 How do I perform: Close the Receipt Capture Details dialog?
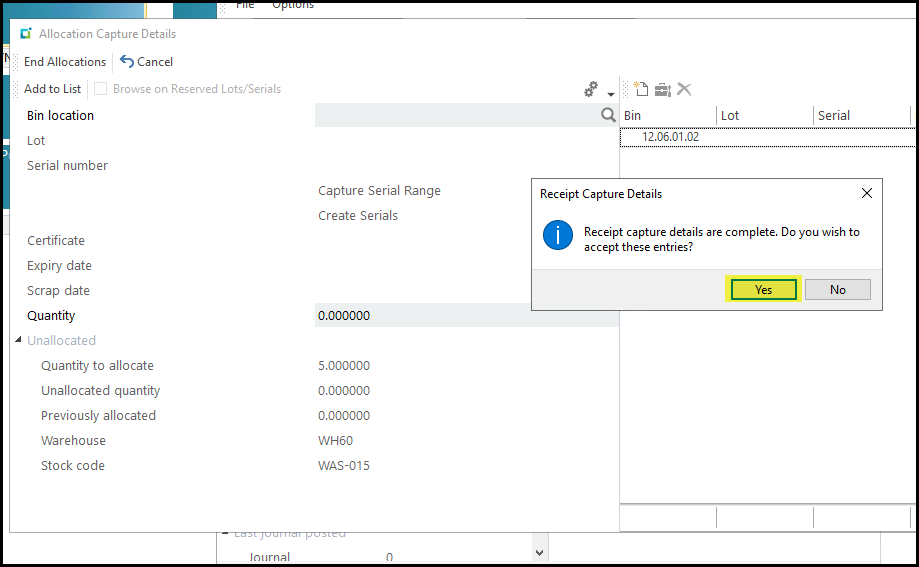point(866,193)
